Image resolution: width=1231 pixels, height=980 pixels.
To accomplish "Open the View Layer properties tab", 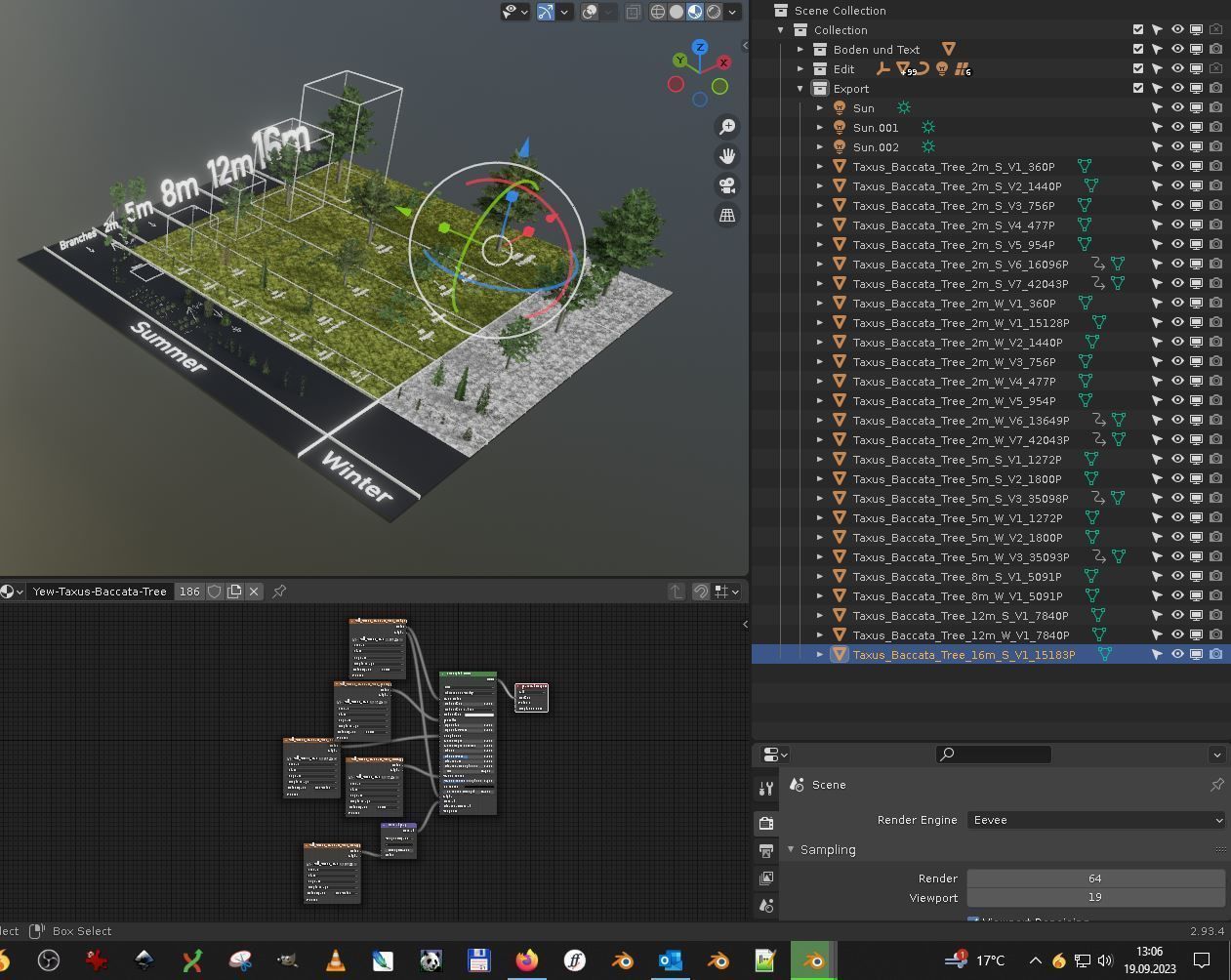I will coord(766,878).
